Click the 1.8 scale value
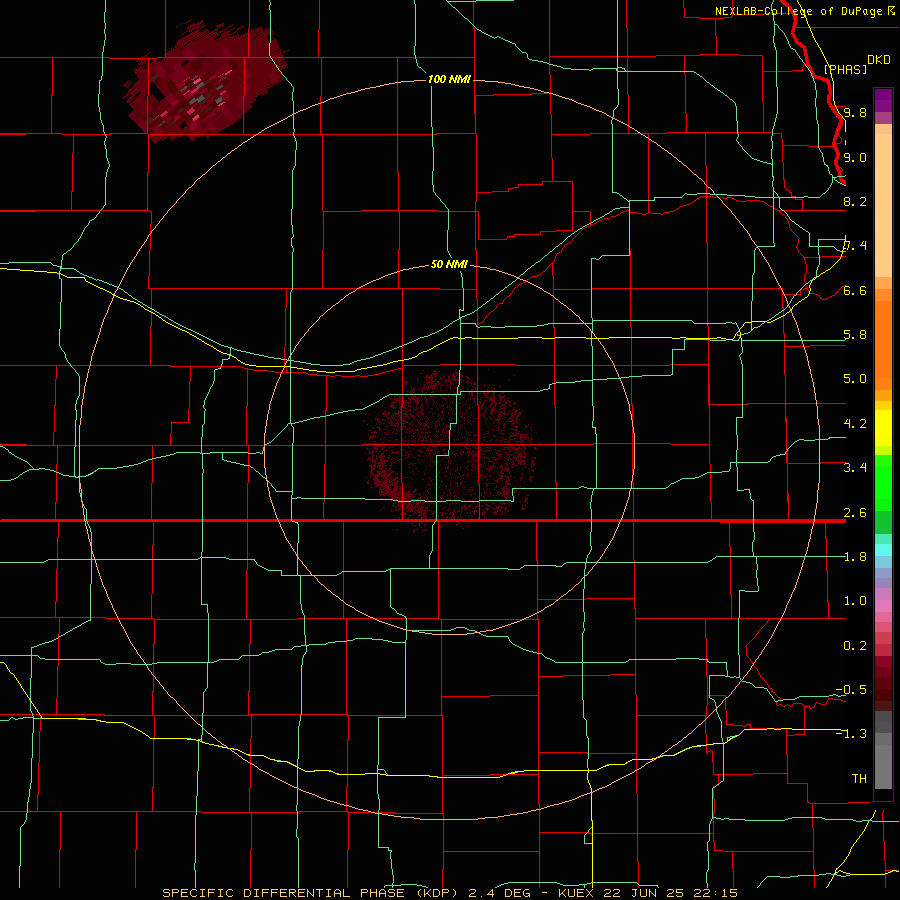 (855, 557)
